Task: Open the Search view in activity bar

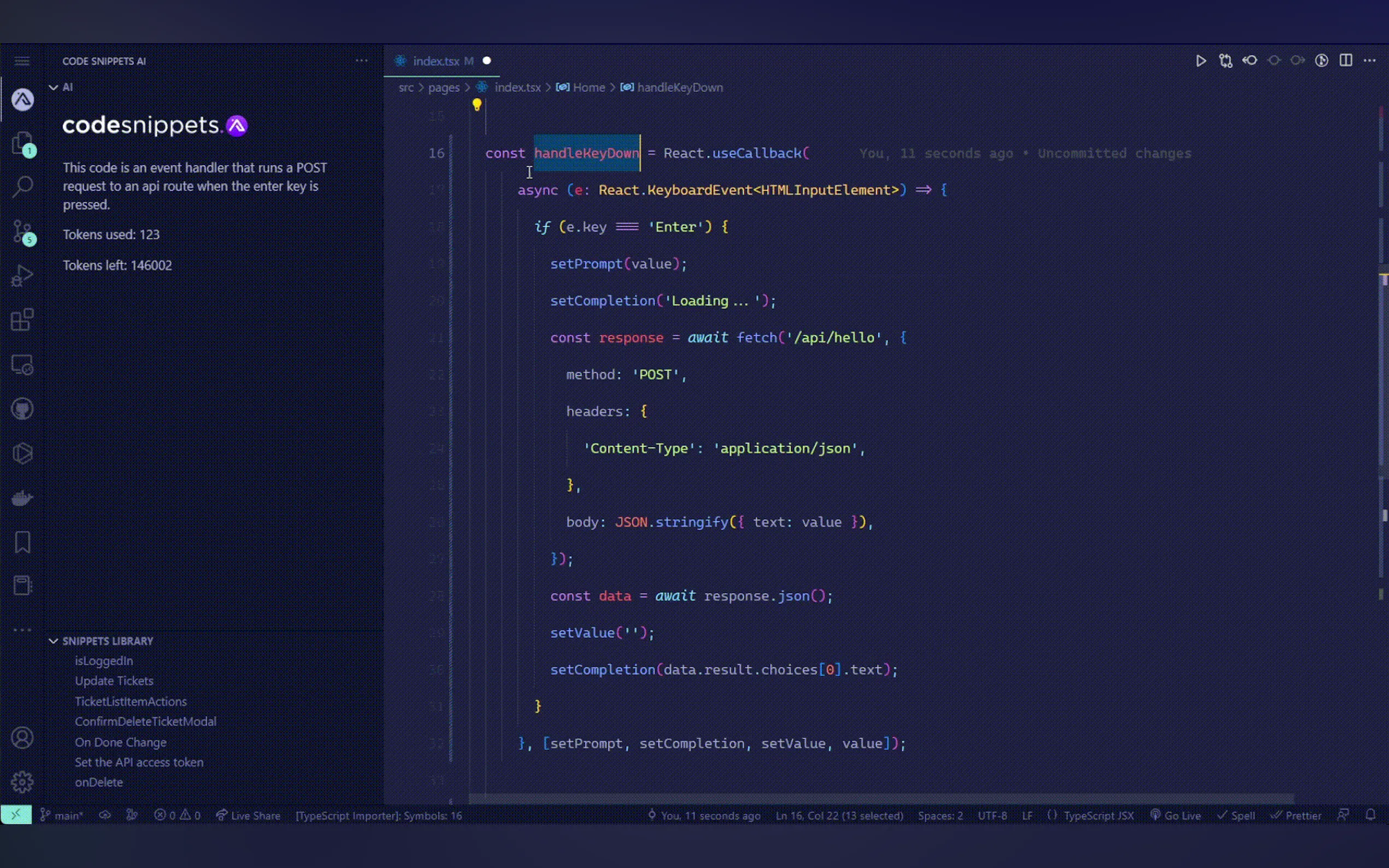Action: [22, 186]
